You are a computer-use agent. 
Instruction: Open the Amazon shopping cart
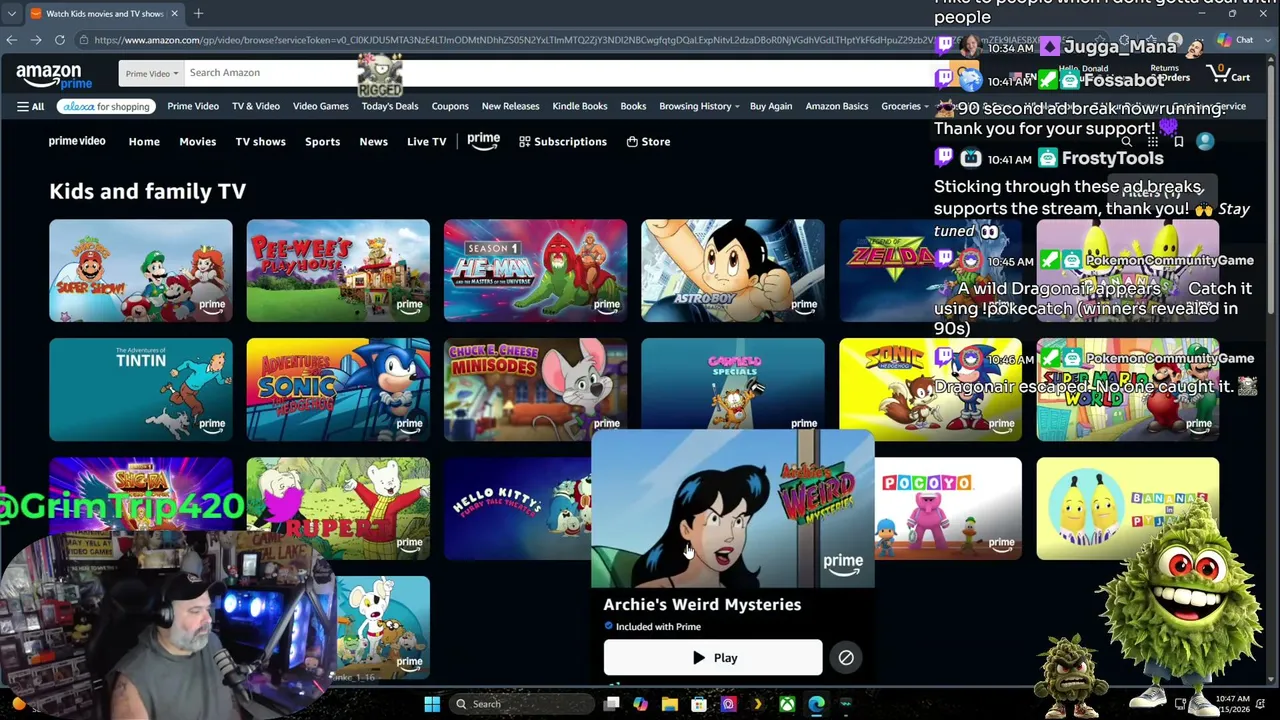pyautogui.click(x=1229, y=75)
